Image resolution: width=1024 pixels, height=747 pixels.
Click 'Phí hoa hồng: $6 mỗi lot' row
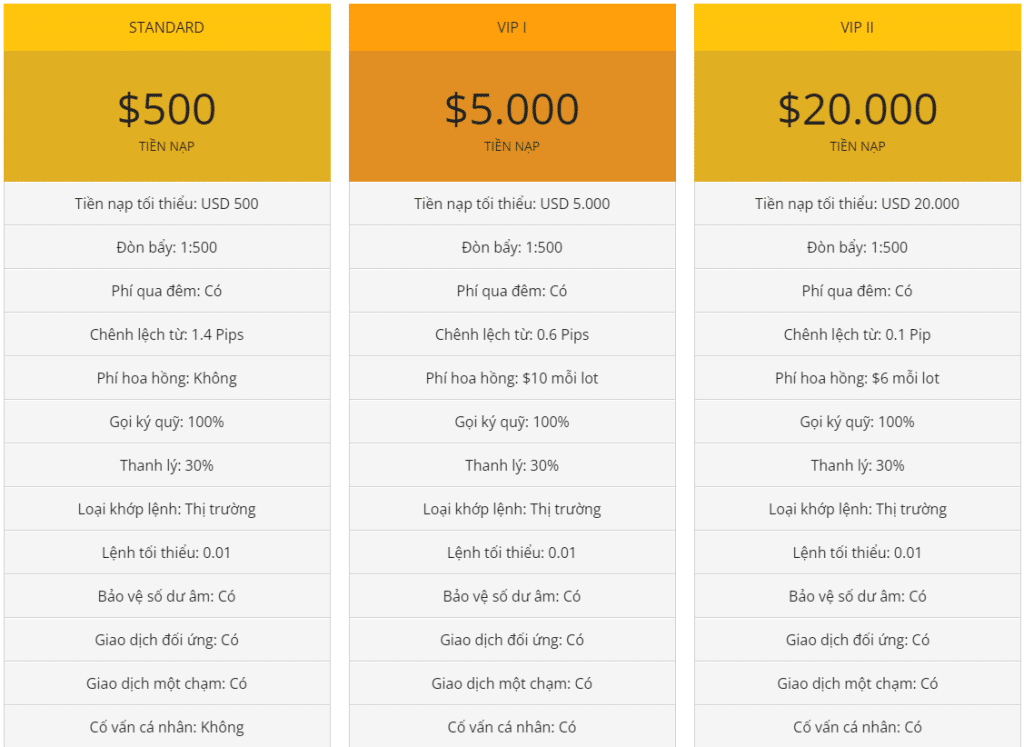[857, 378]
